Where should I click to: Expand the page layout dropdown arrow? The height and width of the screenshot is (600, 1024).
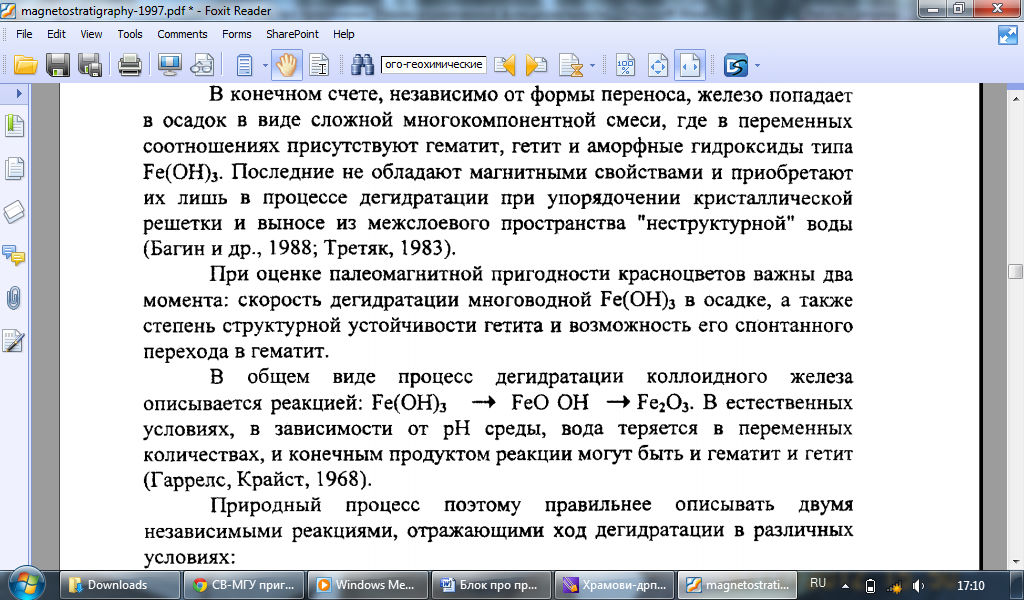pos(264,65)
